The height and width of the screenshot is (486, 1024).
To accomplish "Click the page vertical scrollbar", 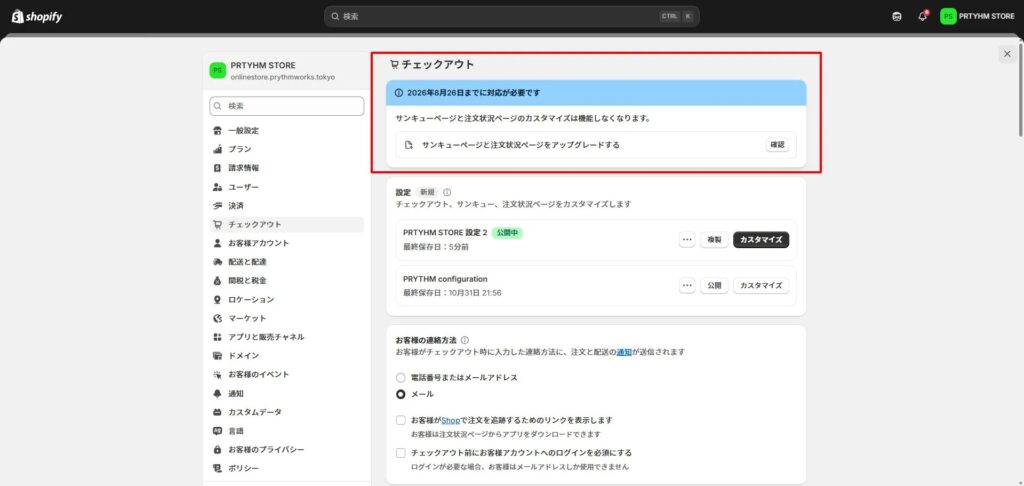I will [1020, 88].
